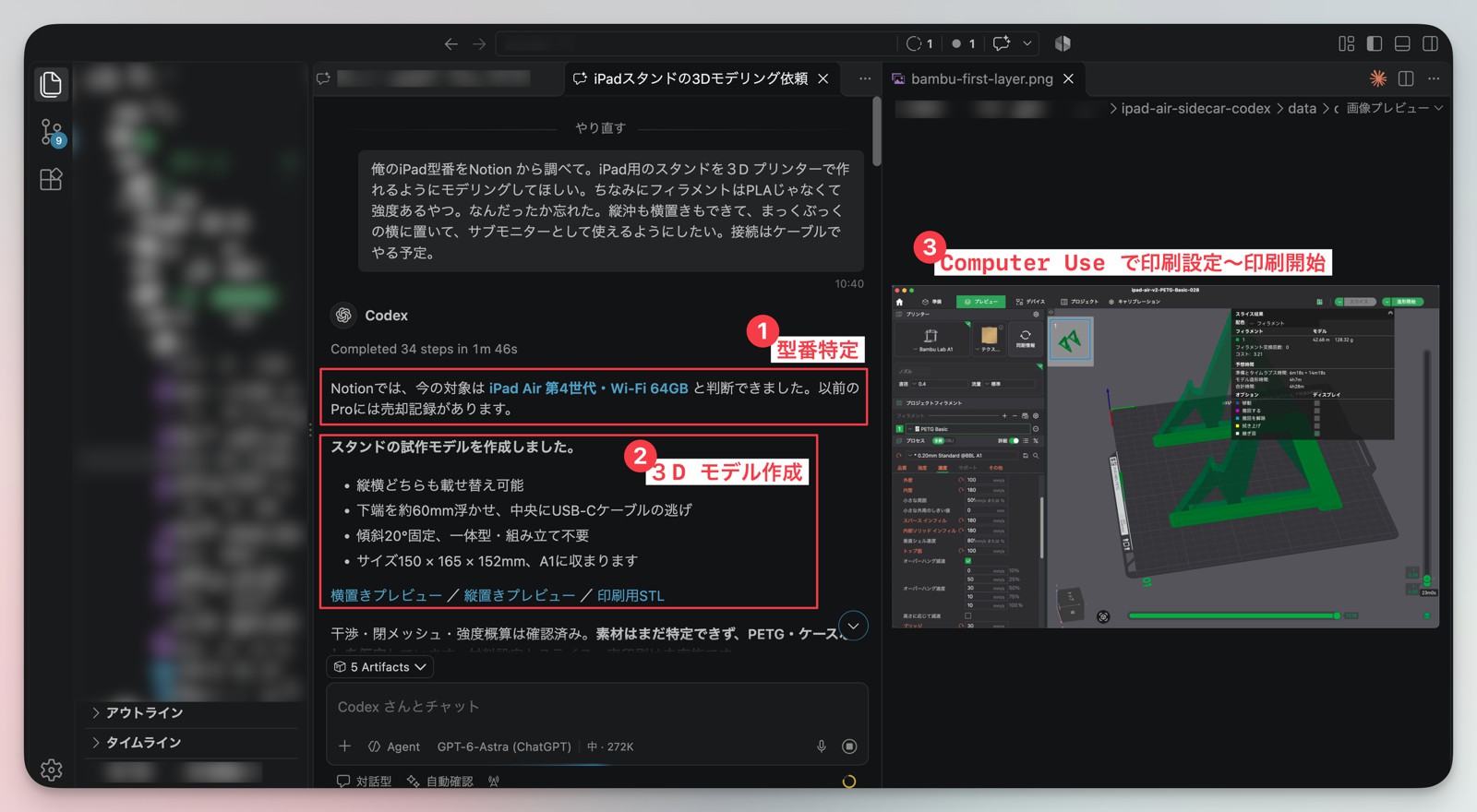Toggle the 対話型 conversation mode
The height and width of the screenshot is (812, 1477).
[x=364, y=782]
